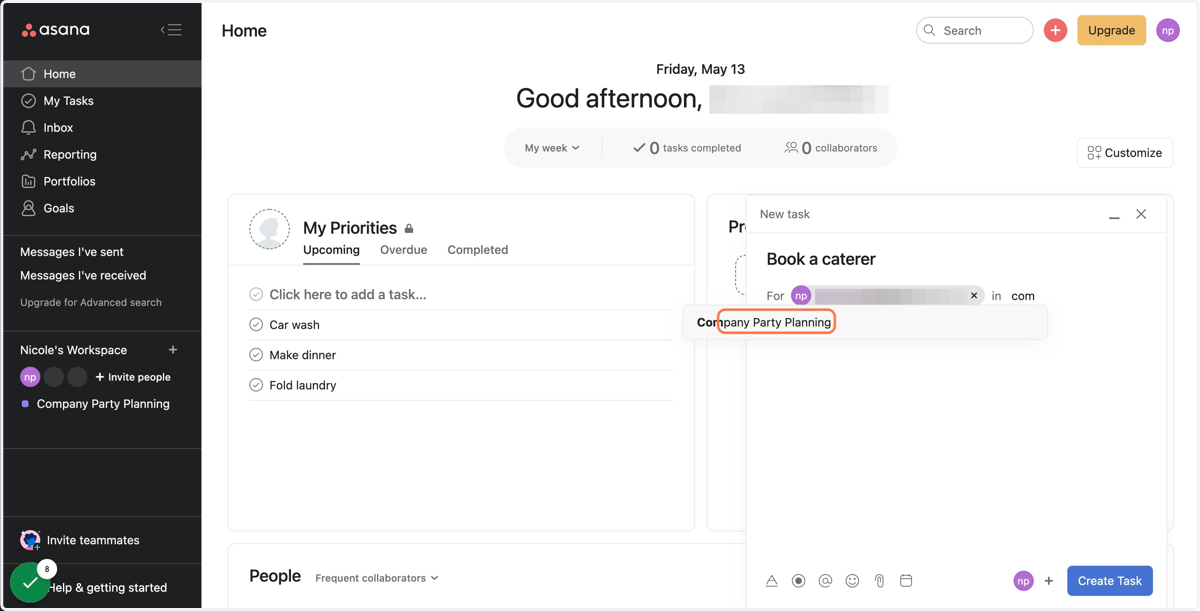
Task: Click the green checkmark badge
Action: pos(30,582)
